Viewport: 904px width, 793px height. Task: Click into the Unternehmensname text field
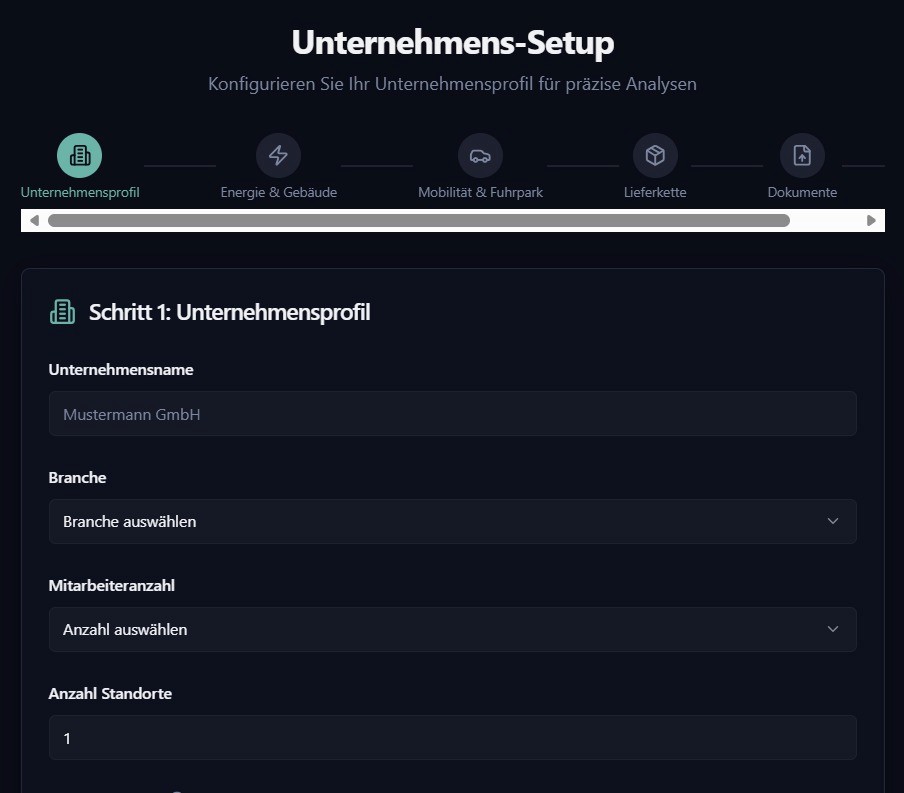(x=452, y=413)
